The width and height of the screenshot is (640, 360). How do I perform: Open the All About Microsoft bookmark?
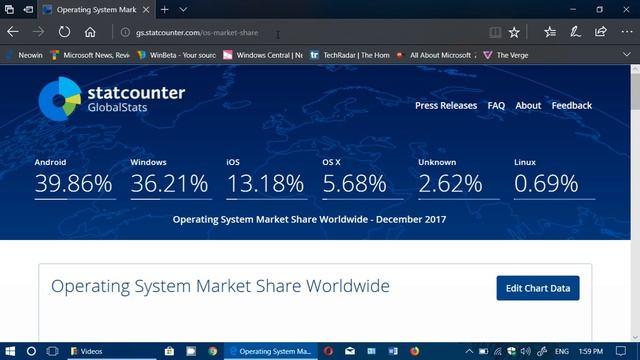click(436, 55)
